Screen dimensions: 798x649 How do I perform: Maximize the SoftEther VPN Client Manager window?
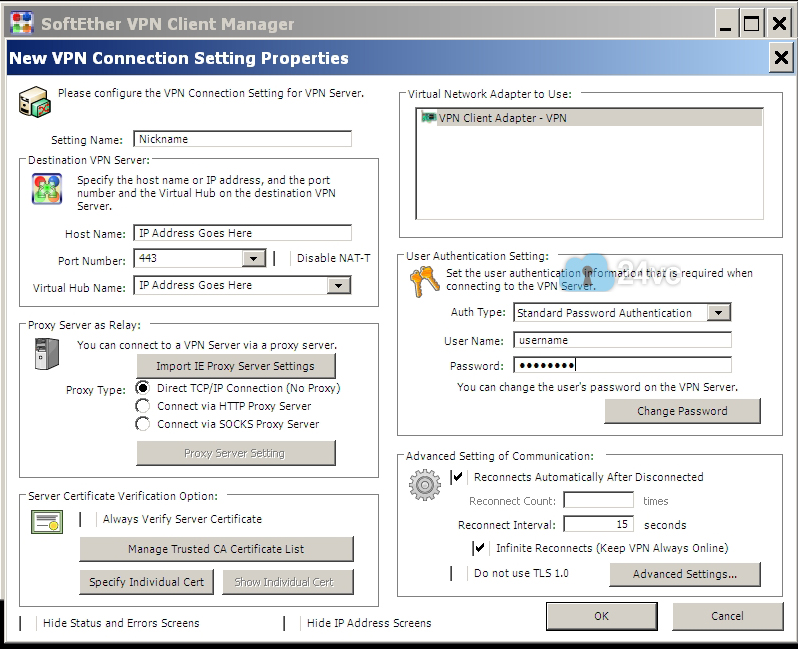click(752, 24)
